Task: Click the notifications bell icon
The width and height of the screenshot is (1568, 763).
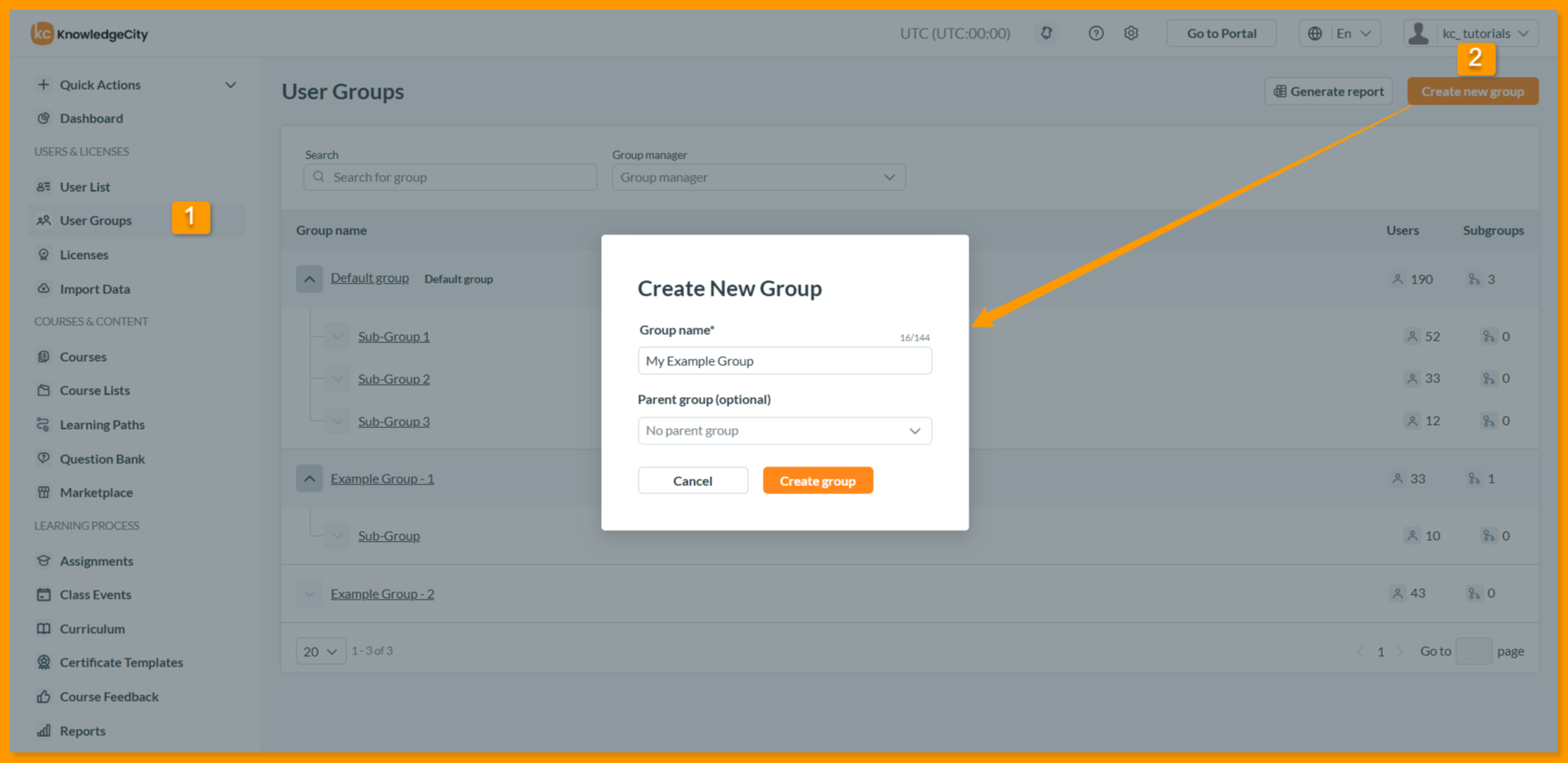Action: click(x=1046, y=33)
